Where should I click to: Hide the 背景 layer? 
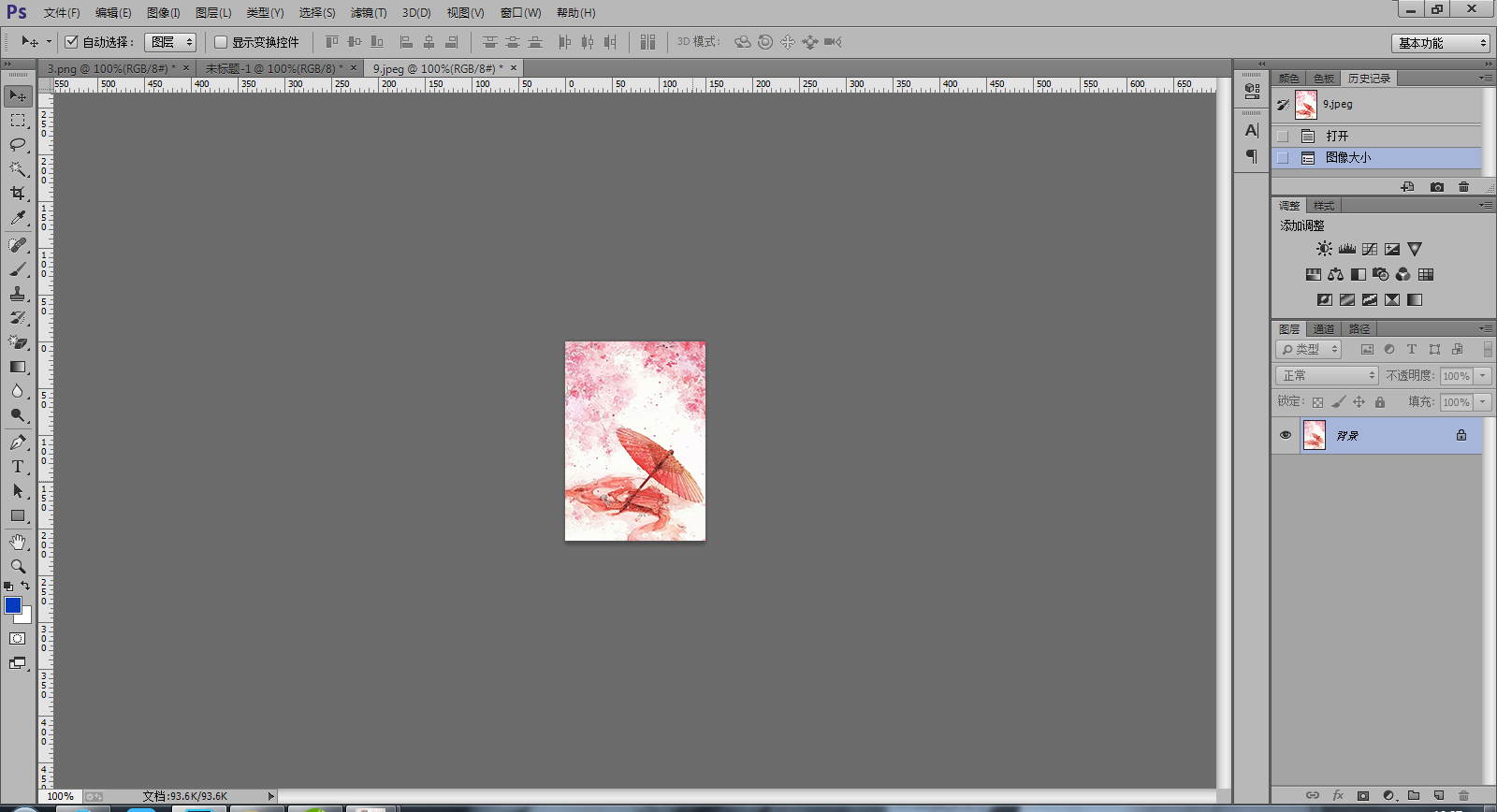tap(1286, 435)
